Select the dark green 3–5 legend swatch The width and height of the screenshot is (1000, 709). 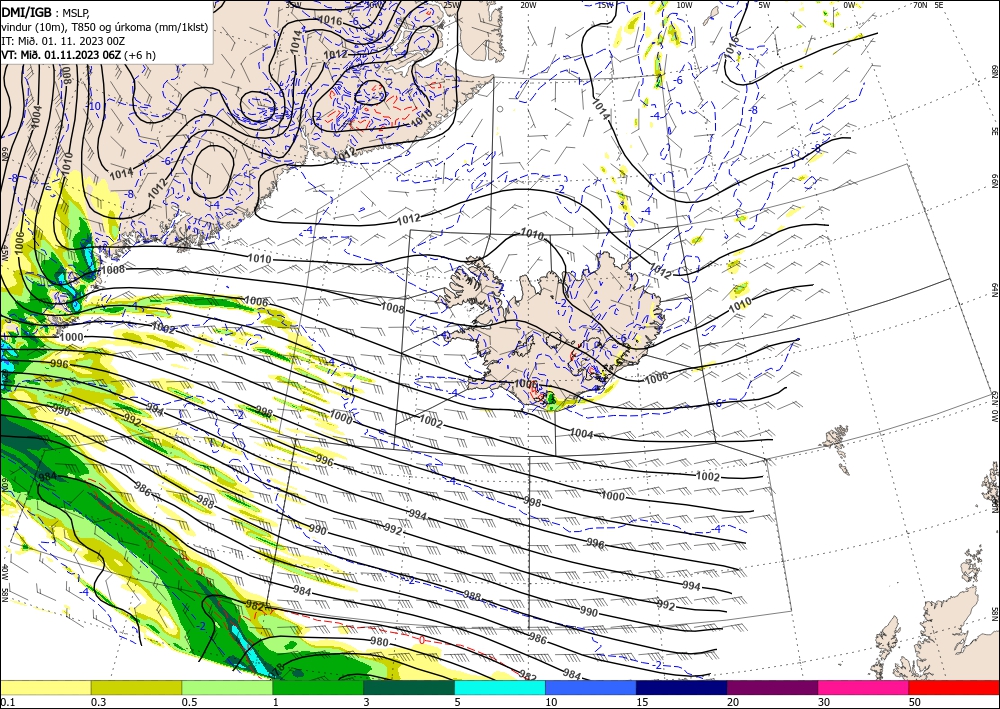409,687
